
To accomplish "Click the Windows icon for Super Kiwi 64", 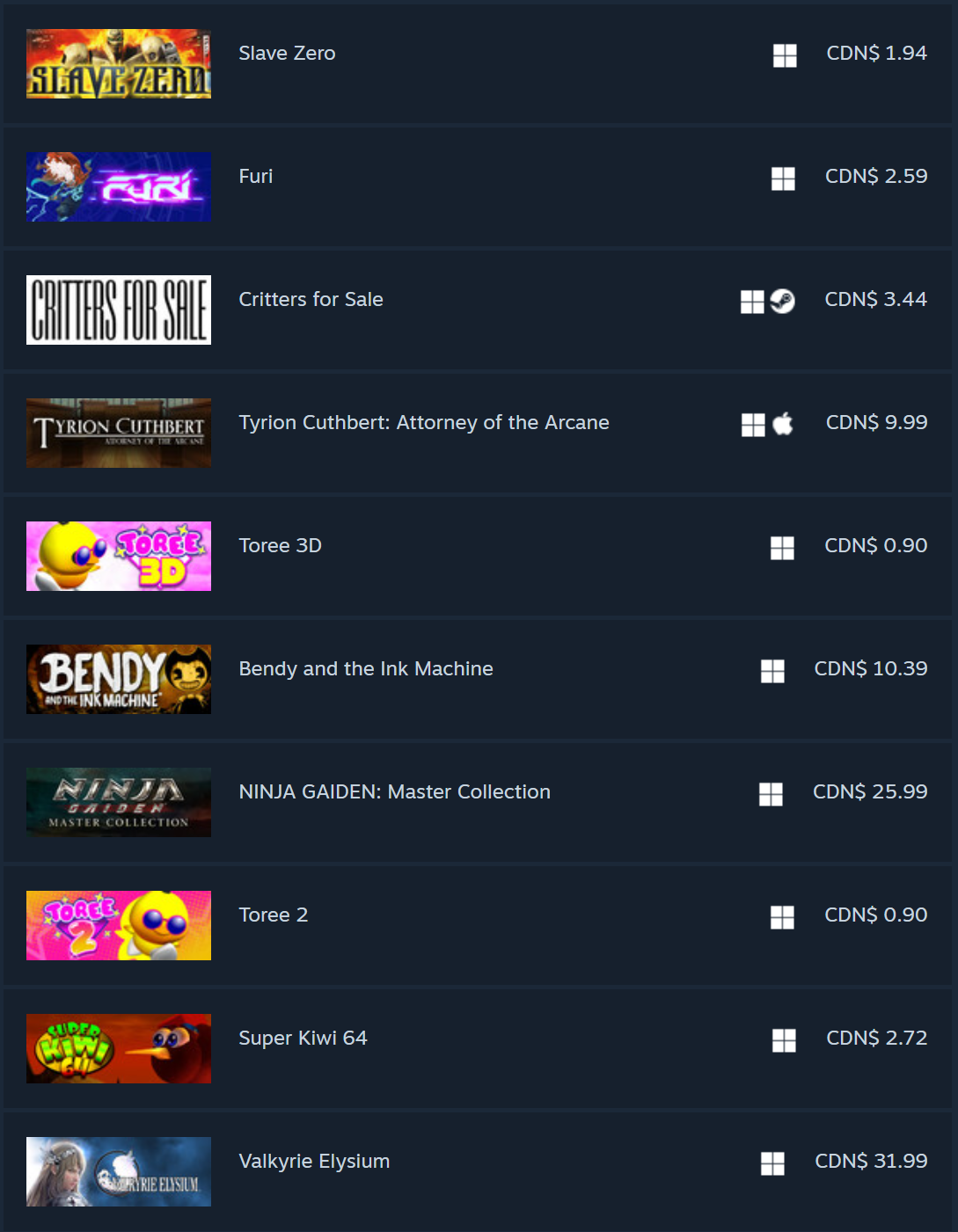I will (x=784, y=1040).
